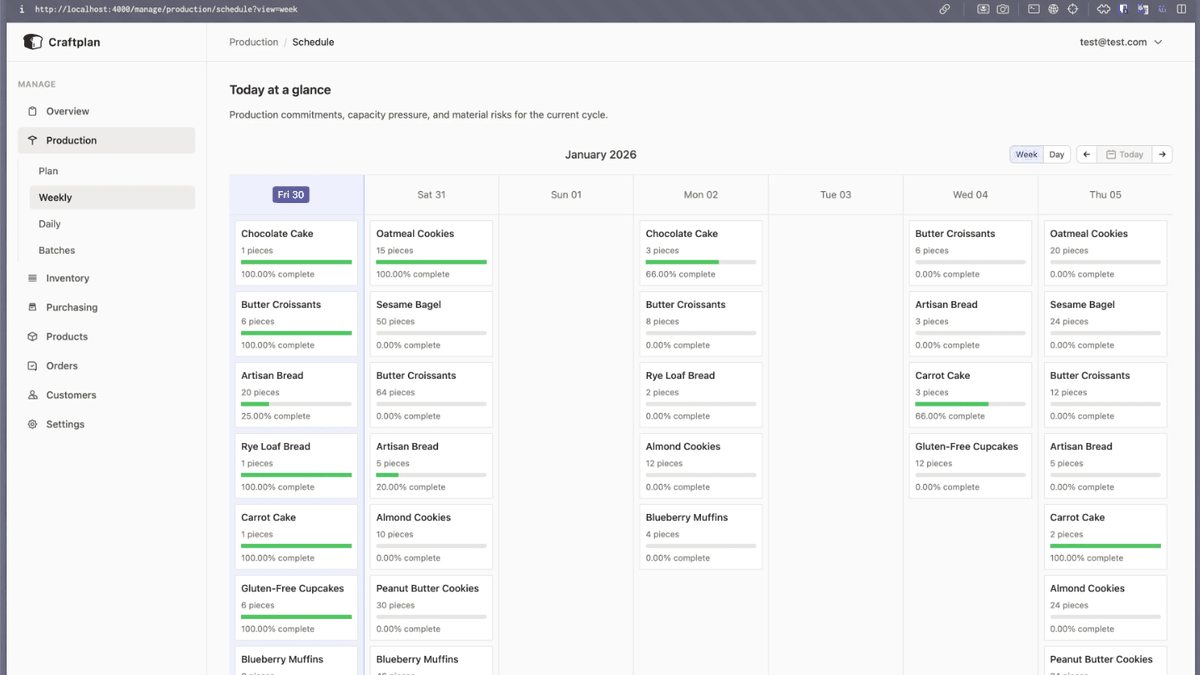The image size is (1200, 675).
Task: Click the Chocolate Cake progress bar on Friday
Action: pos(295,263)
